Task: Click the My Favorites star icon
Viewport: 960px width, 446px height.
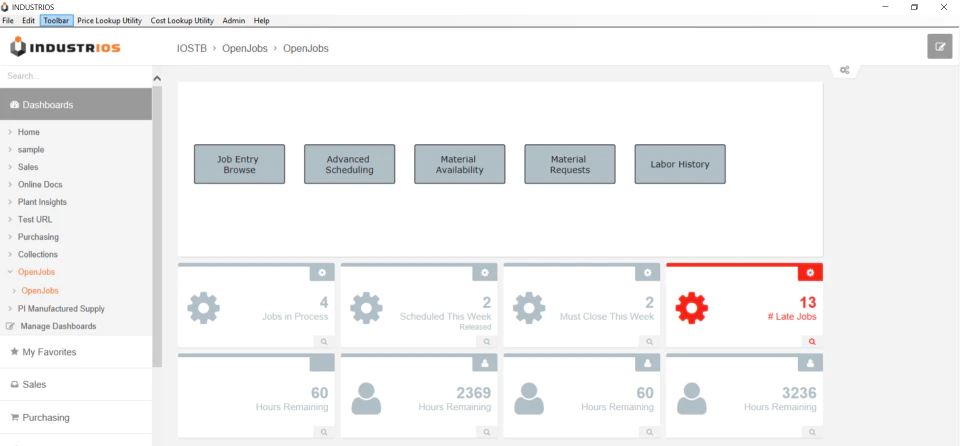Action: click(14, 352)
